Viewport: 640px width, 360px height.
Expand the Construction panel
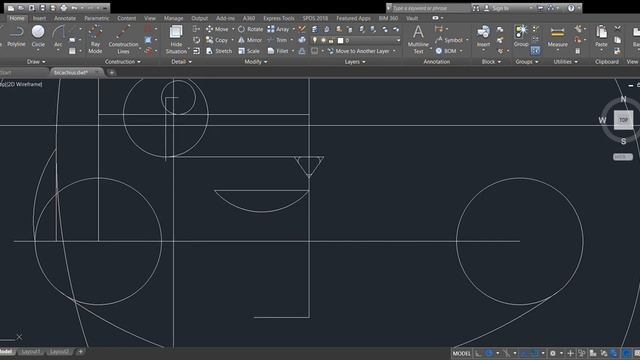coord(122,62)
